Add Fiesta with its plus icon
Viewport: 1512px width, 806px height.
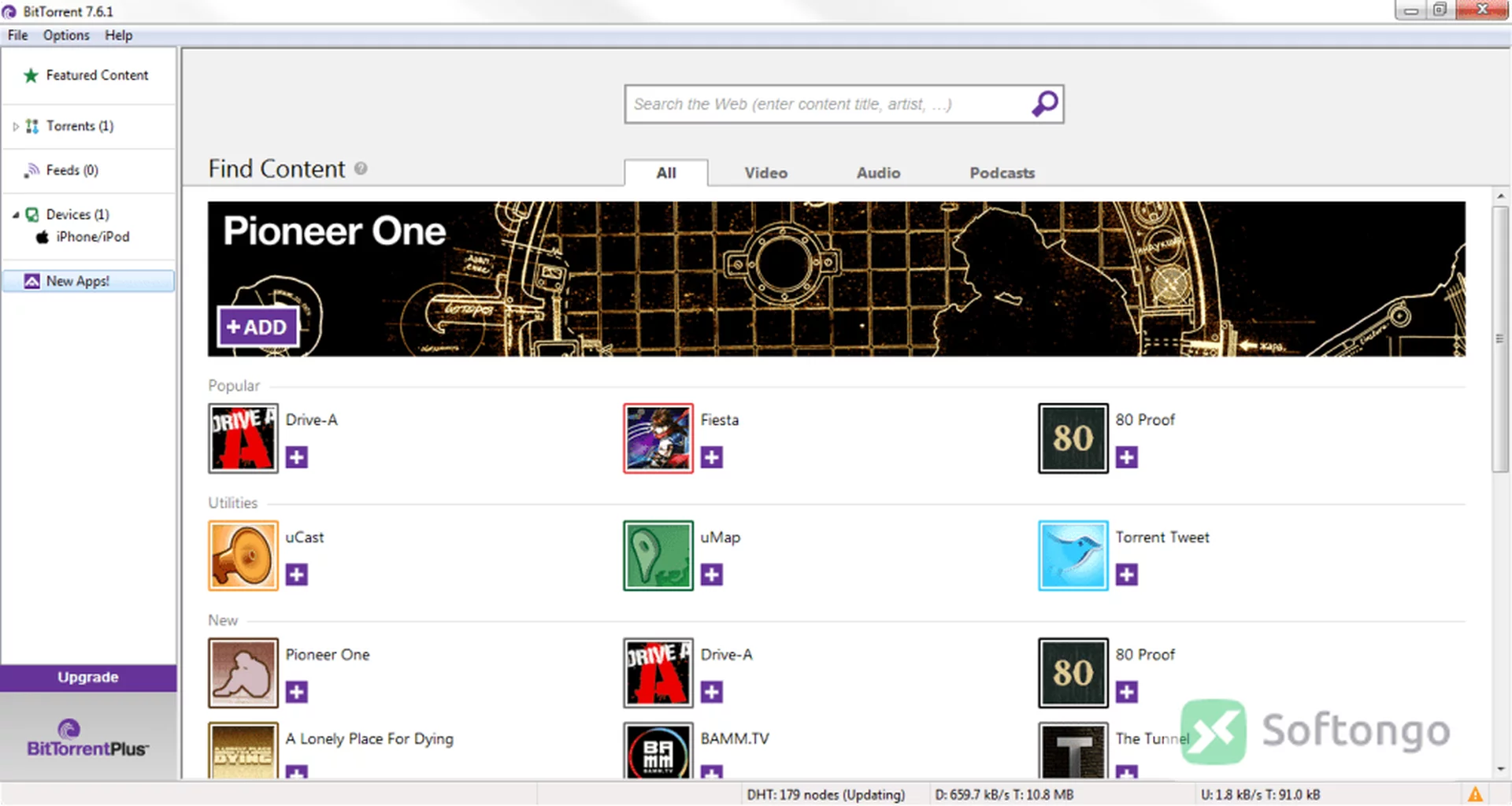coord(712,457)
